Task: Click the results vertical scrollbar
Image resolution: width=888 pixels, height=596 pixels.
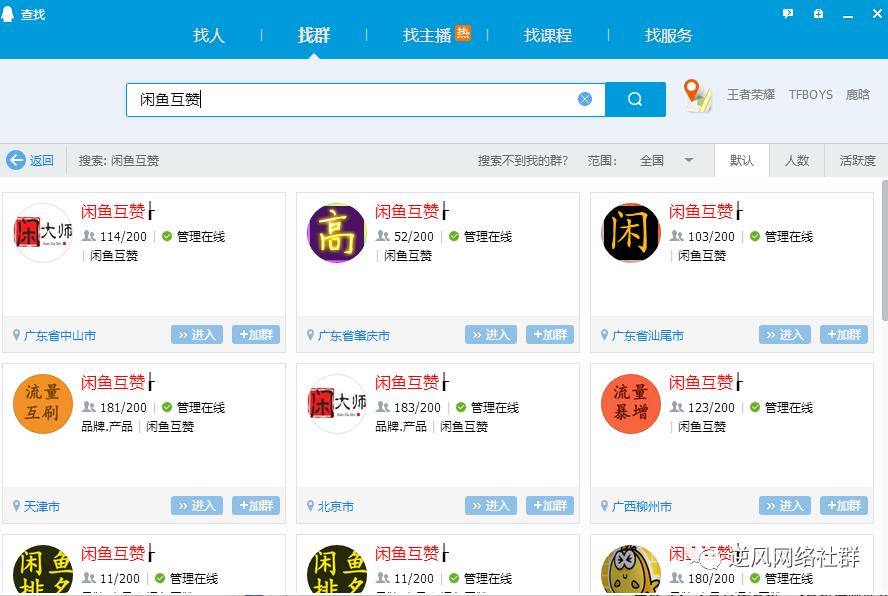Action: (x=885, y=249)
